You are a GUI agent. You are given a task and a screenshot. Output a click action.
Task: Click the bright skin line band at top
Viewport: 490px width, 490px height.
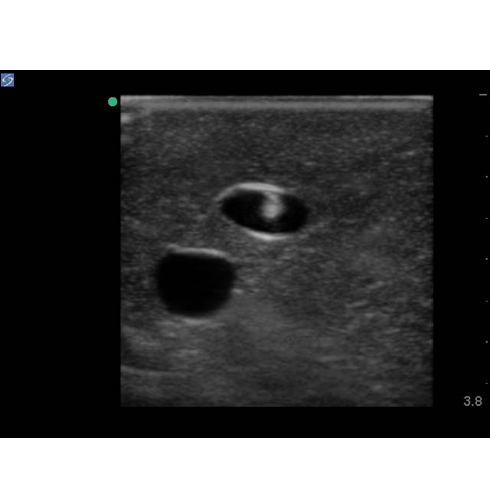click(x=277, y=102)
